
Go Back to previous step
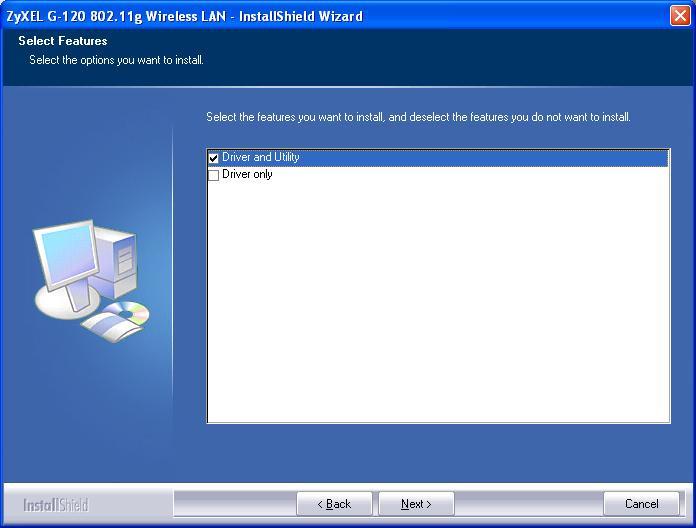pyautogui.click(x=334, y=504)
